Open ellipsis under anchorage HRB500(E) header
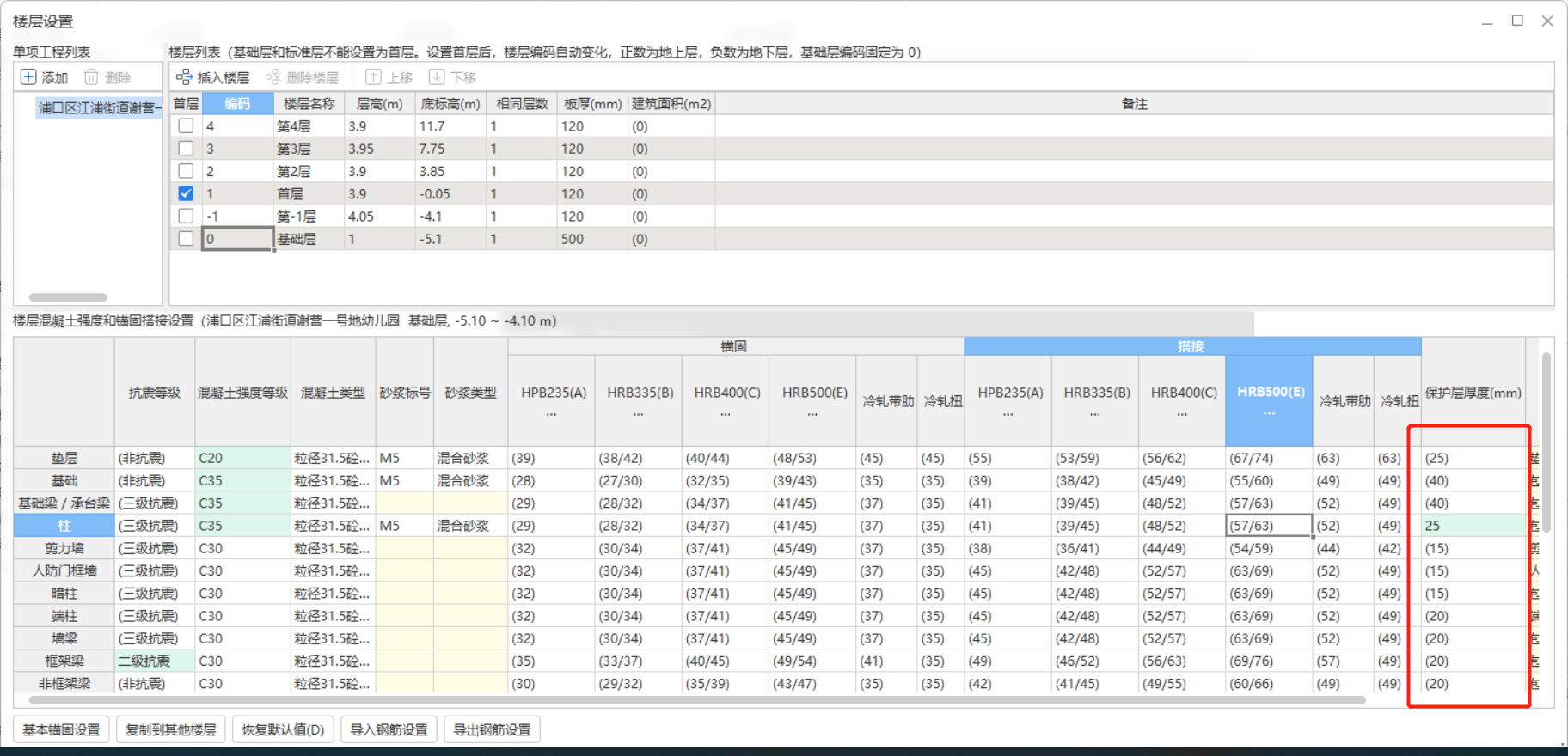The height and width of the screenshot is (756, 1568). click(x=812, y=414)
